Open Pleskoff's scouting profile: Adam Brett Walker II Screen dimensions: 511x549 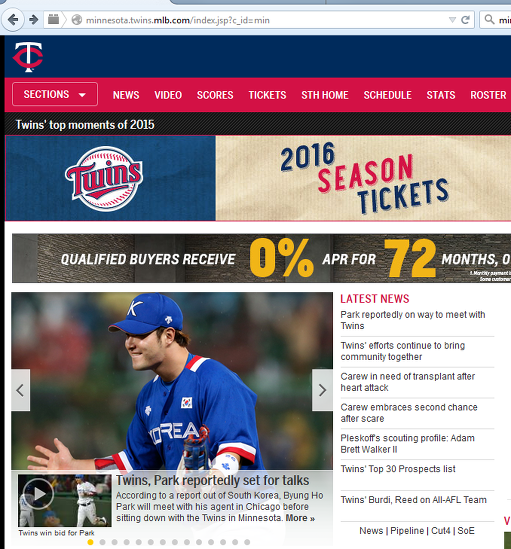(408, 444)
